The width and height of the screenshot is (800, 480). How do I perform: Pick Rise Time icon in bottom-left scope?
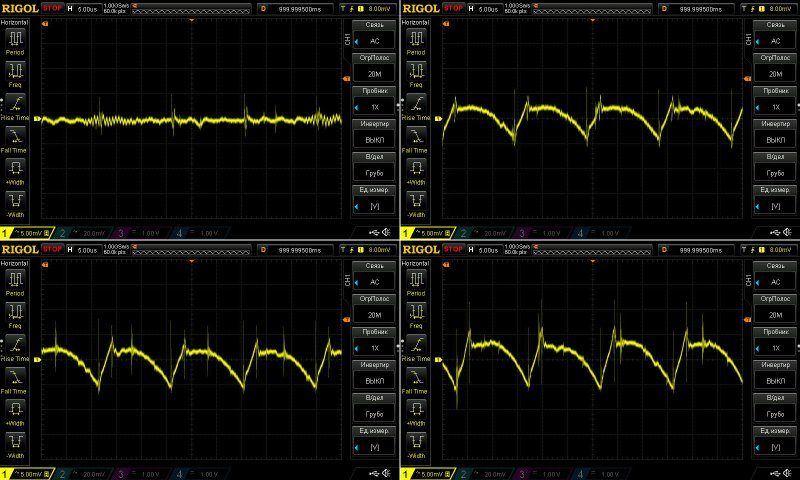[x=18, y=345]
